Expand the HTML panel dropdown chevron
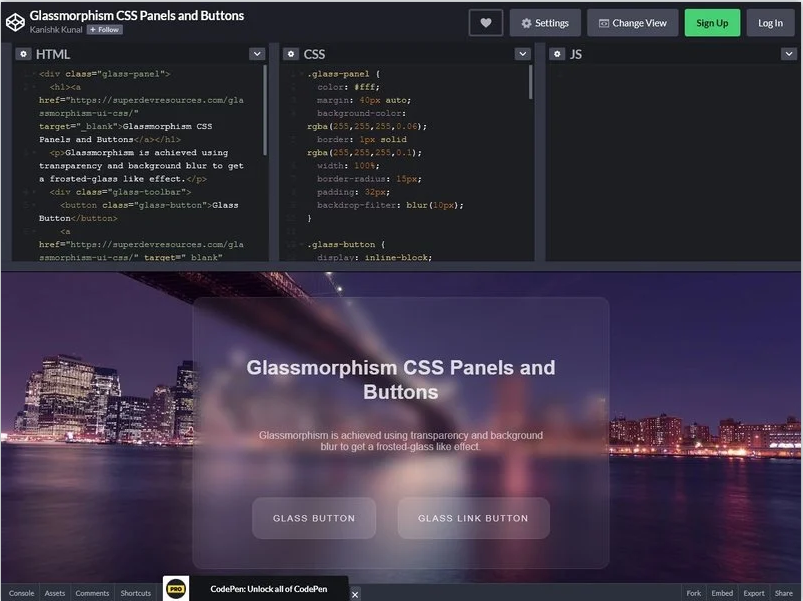The height and width of the screenshot is (601, 803). coord(257,54)
